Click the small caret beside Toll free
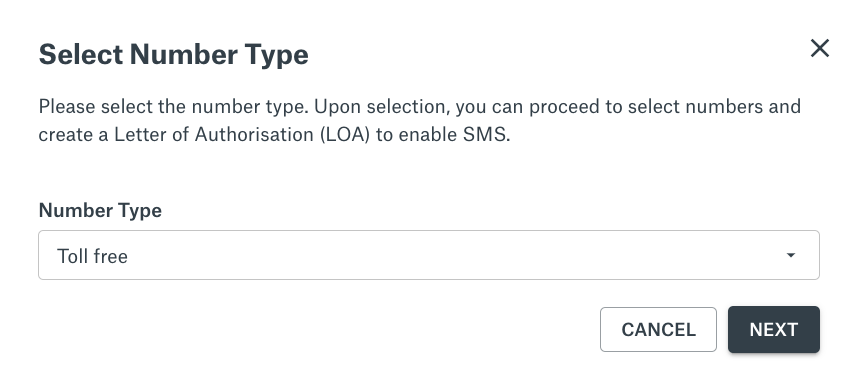The height and width of the screenshot is (390, 860). pos(790,255)
